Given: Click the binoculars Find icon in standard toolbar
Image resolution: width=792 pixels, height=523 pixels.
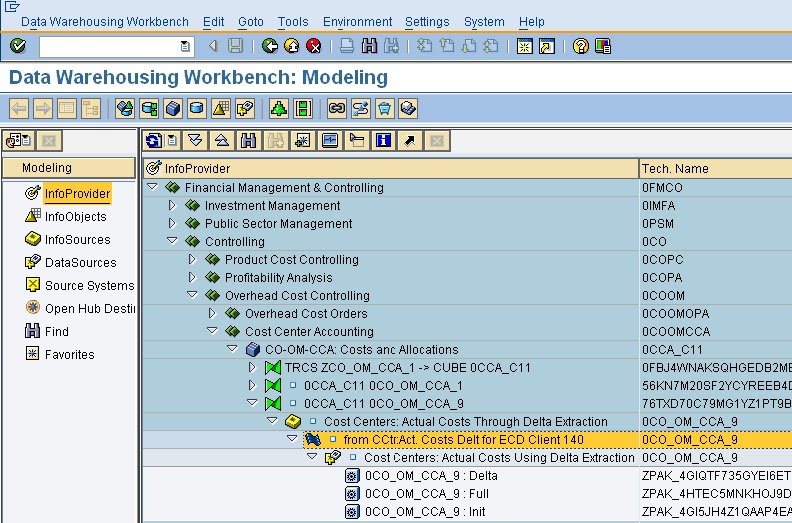Looking at the screenshot, I should (369, 46).
